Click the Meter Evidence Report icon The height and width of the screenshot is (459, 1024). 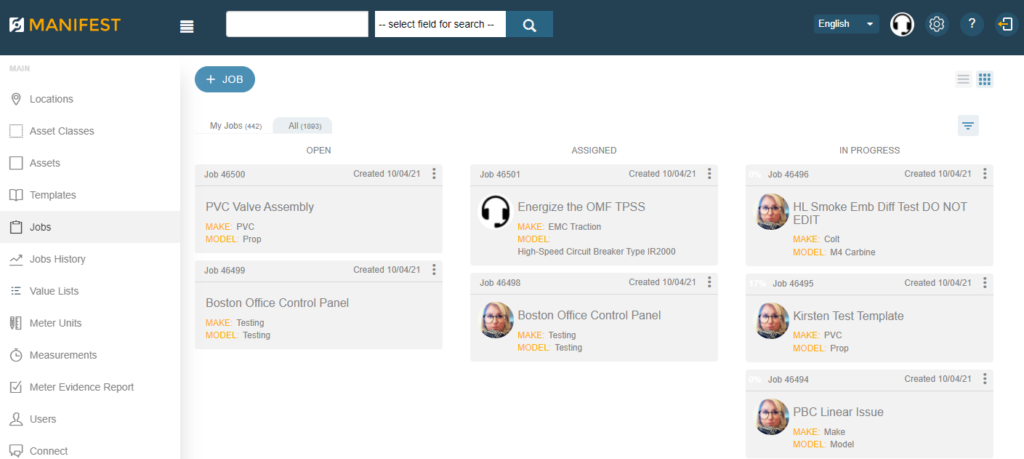coord(16,387)
